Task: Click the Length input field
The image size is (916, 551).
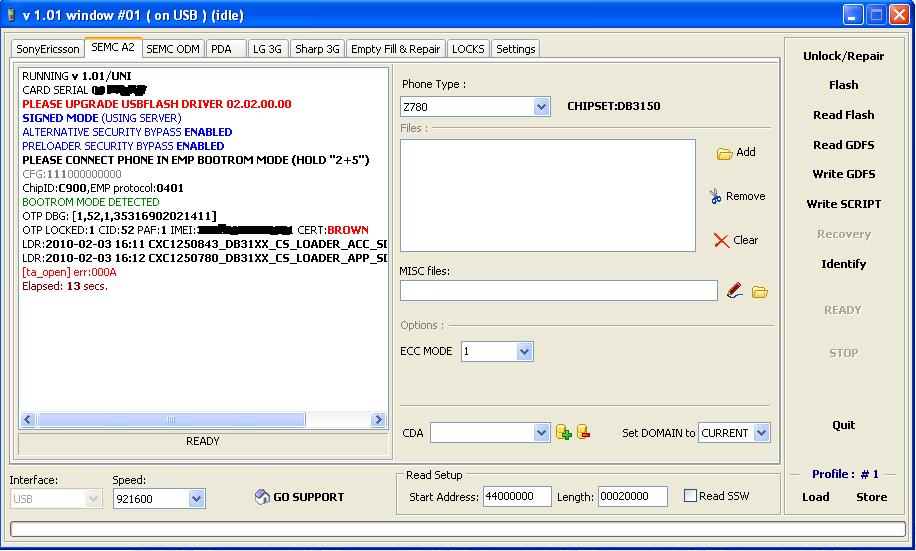Action: pos(633,497)
